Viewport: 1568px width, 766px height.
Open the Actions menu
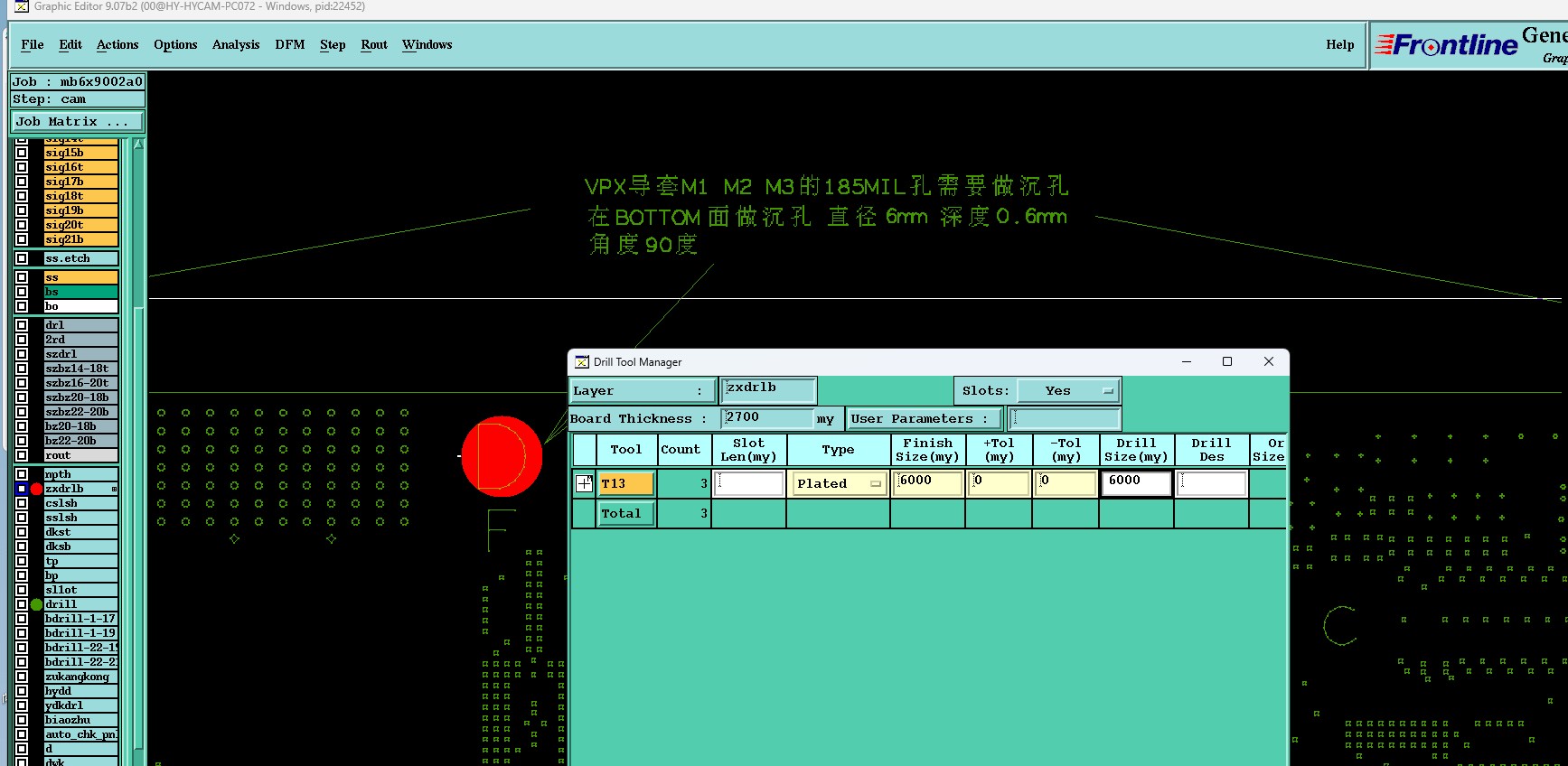pyautogui.click(x=117, y=44)
